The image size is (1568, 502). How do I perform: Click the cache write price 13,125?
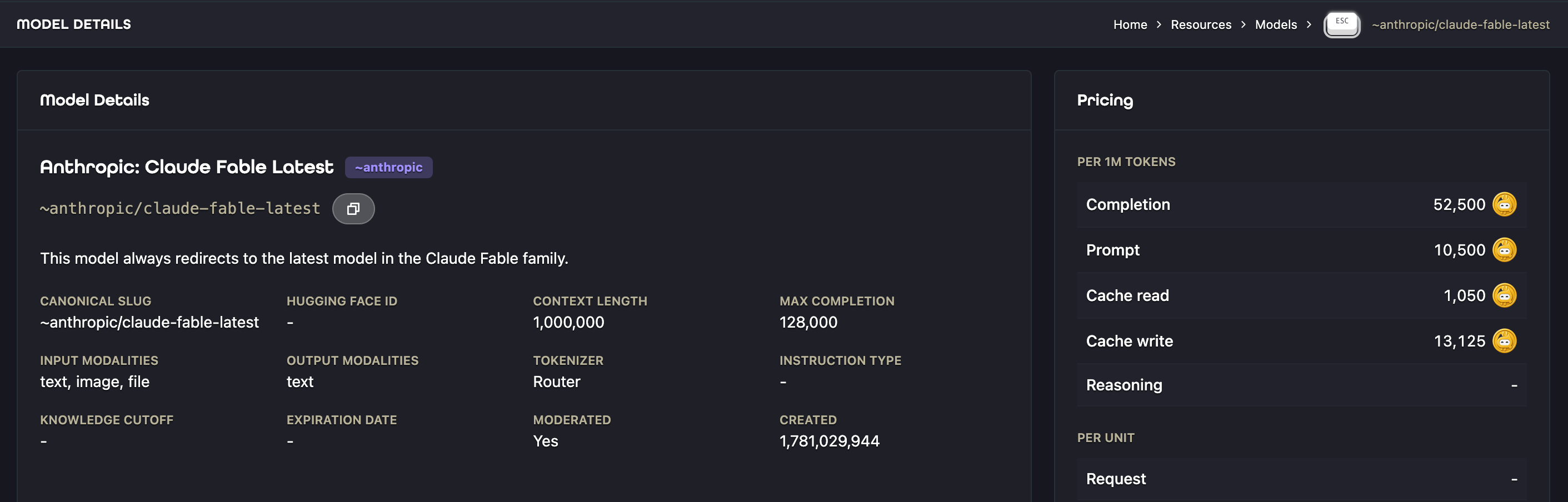1459,342
